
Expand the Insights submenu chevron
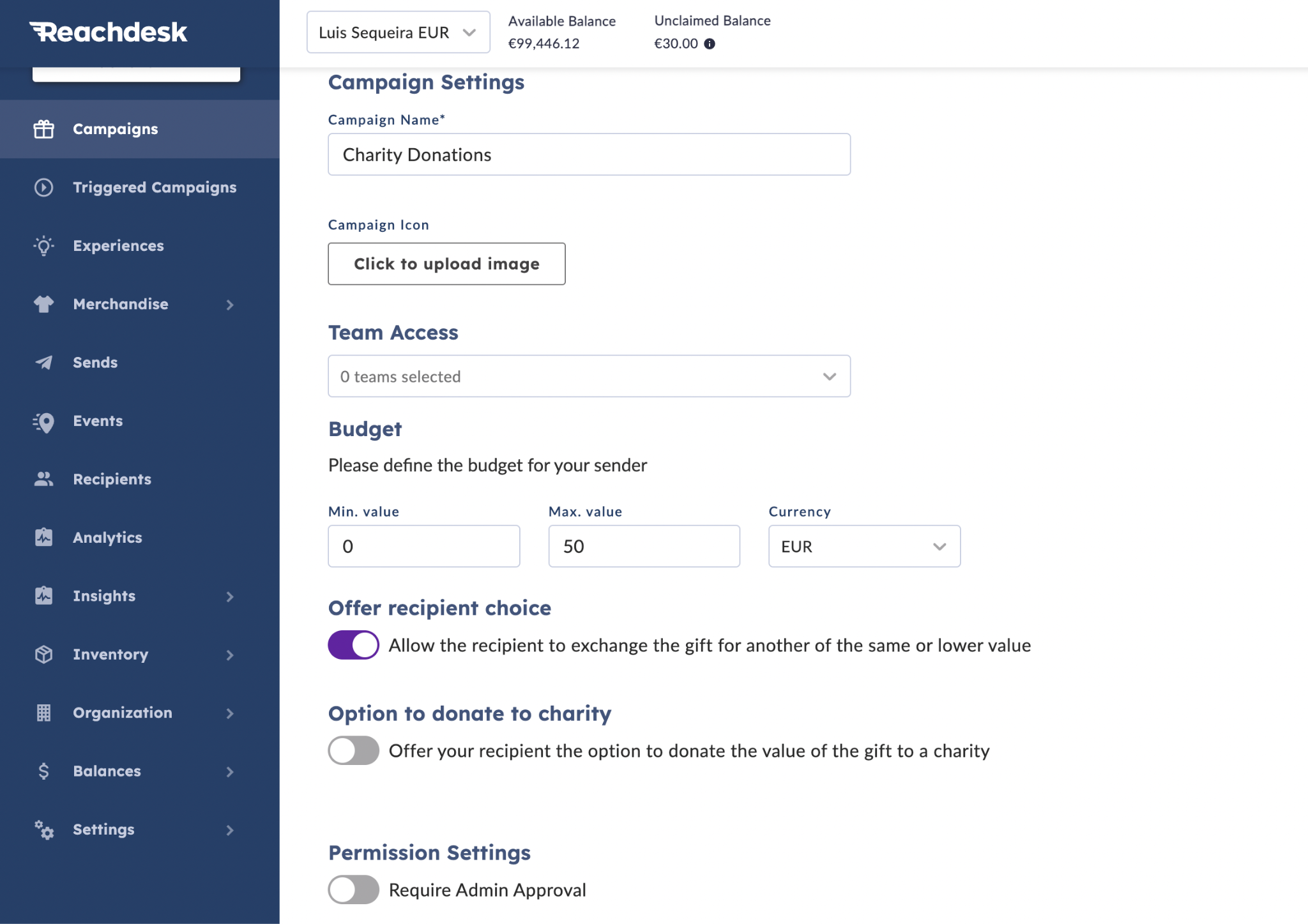click(x=230, y=596)
